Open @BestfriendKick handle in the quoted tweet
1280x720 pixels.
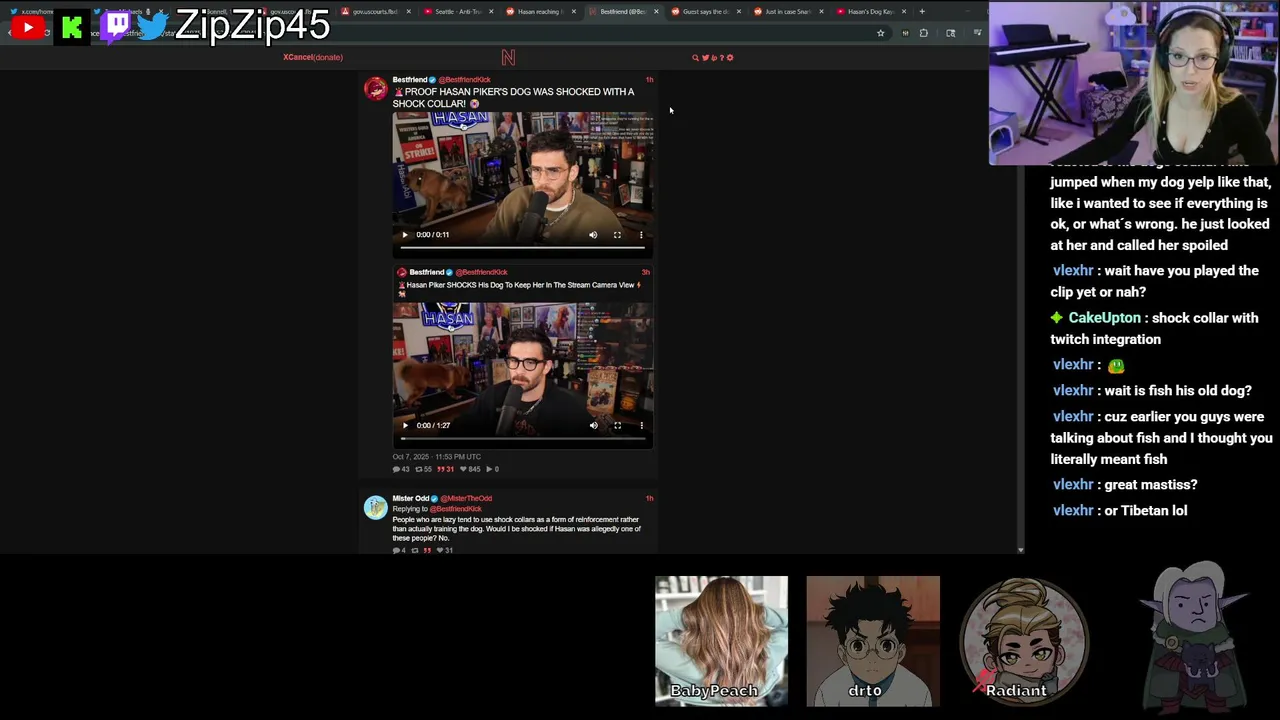pyautogui.click(x=482, y=272)
